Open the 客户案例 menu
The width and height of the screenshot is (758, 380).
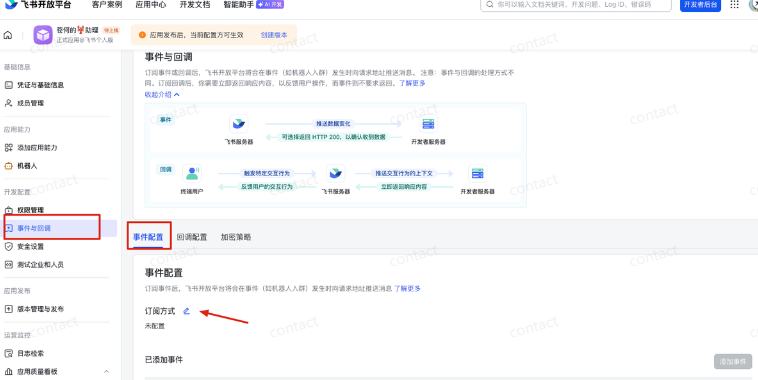107,5
